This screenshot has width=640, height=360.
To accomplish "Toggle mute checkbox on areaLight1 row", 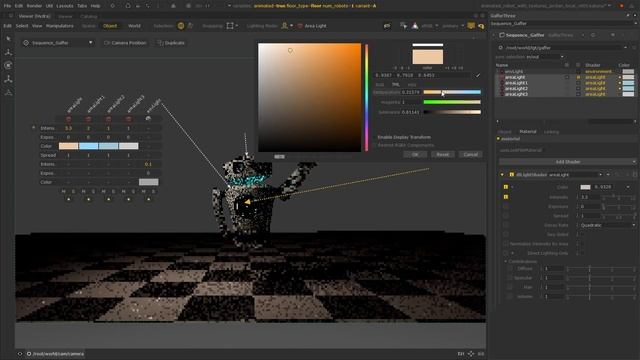I will pyautogui.click(x=578, y=83).
